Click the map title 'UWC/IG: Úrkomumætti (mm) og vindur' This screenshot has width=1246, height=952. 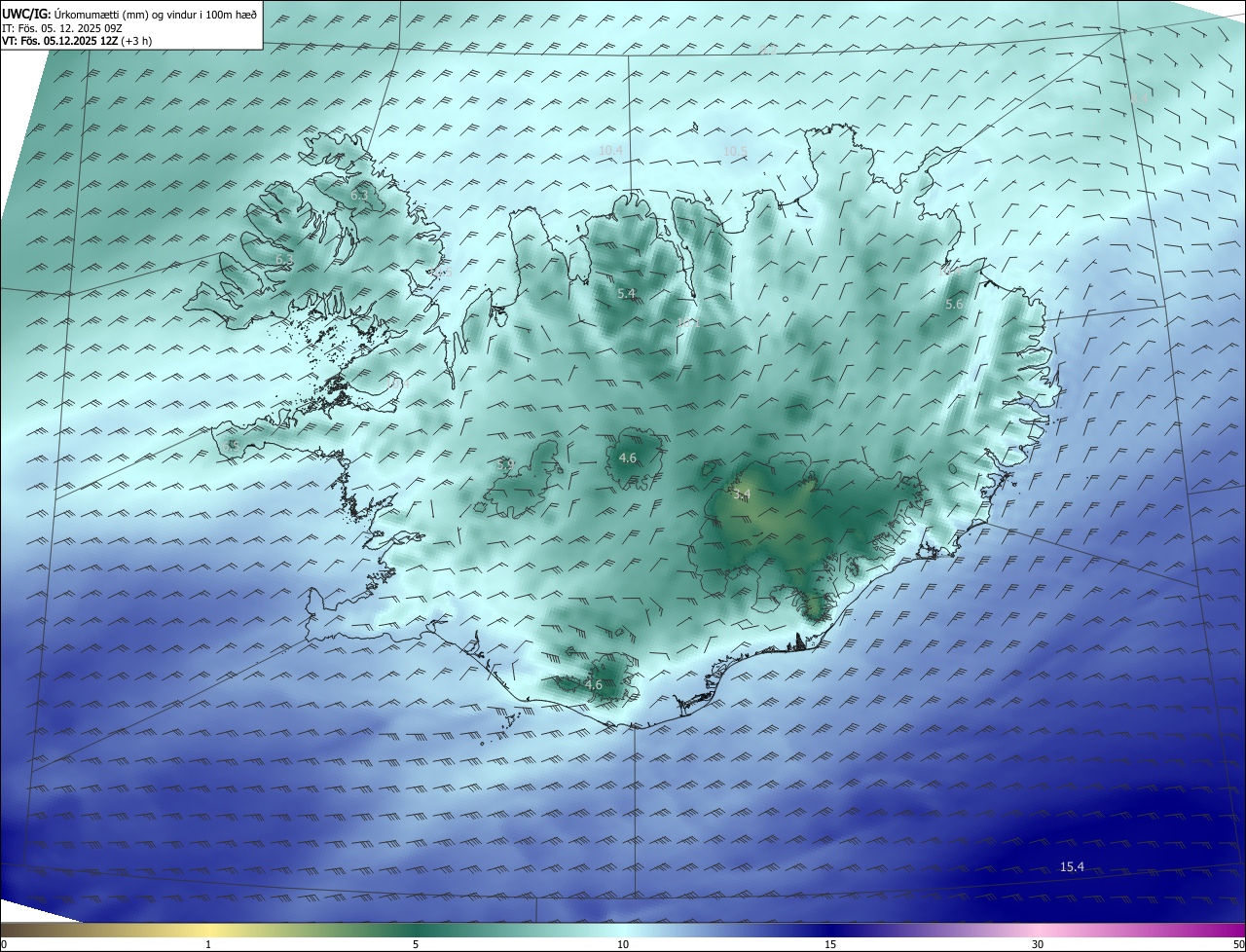[x=129, y=14]
